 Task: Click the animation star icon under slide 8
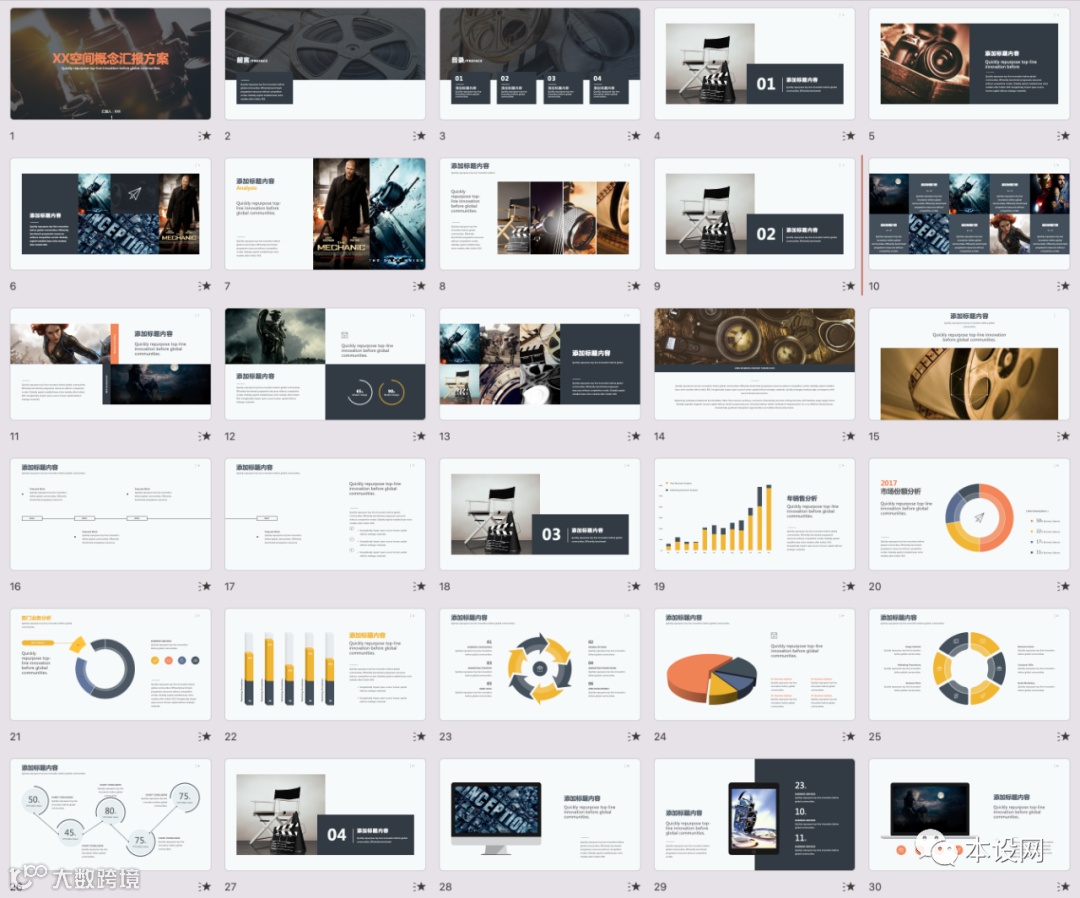pyautogui.click(x=634, y=286)
